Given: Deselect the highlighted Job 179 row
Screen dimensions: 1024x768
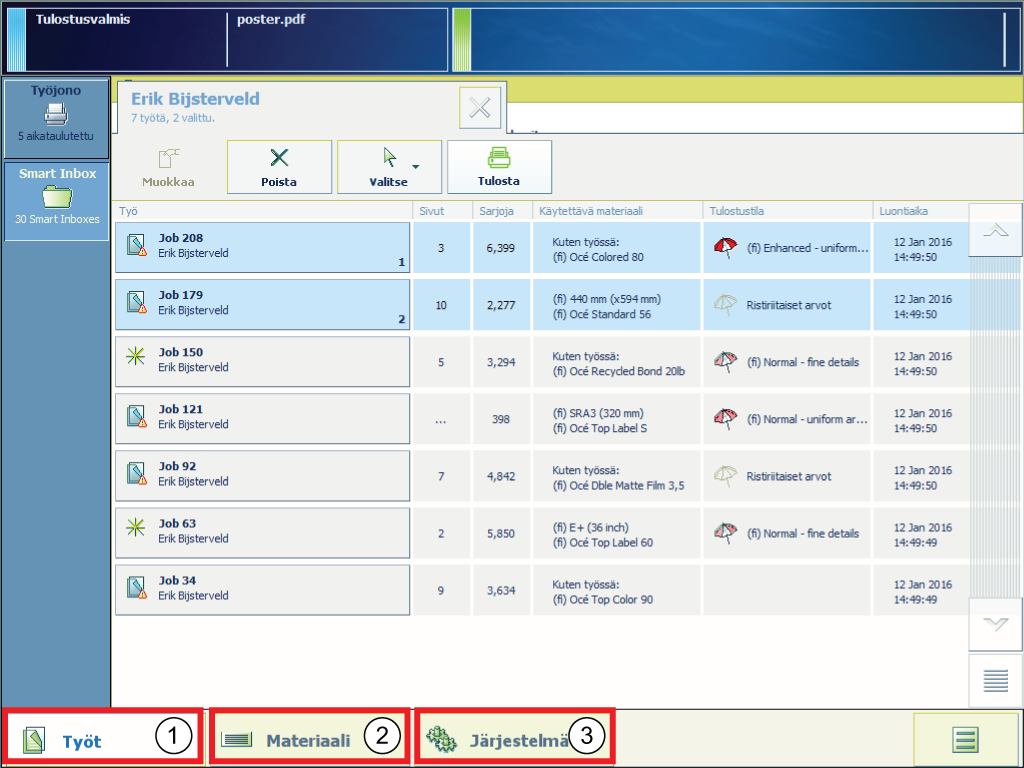Looking at the screenshot, I should pos(262,304).
